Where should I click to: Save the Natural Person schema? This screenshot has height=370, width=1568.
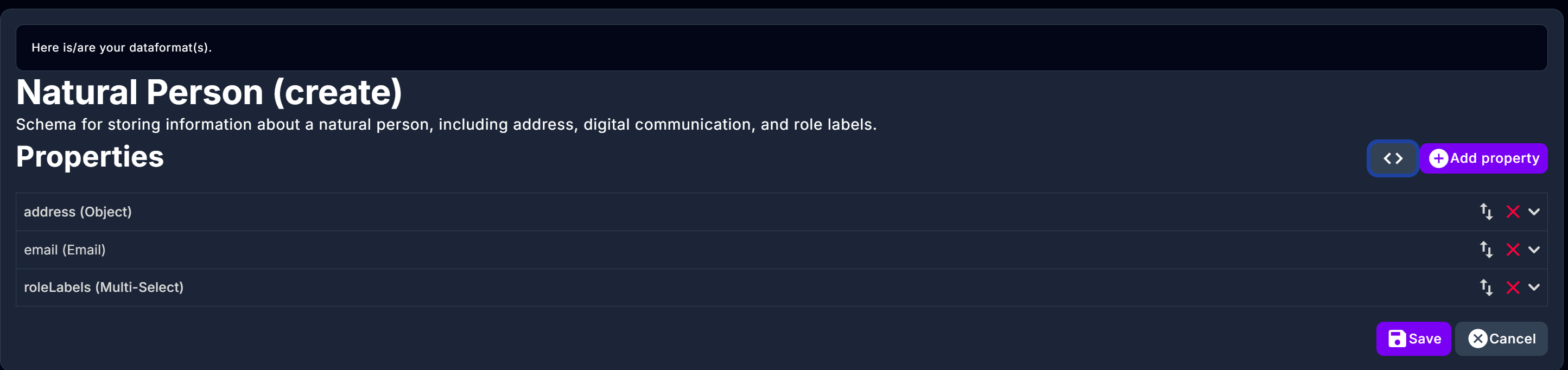click(1413, 339)
